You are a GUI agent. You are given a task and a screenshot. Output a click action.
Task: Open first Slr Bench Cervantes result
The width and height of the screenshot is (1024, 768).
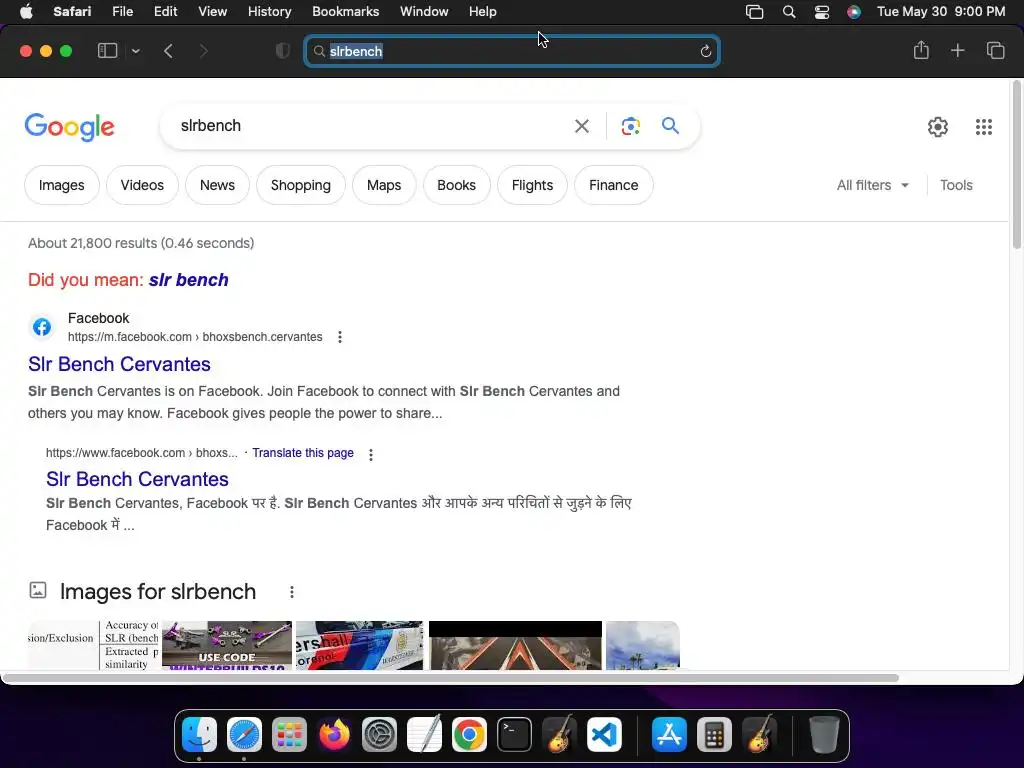coord(119,364)
